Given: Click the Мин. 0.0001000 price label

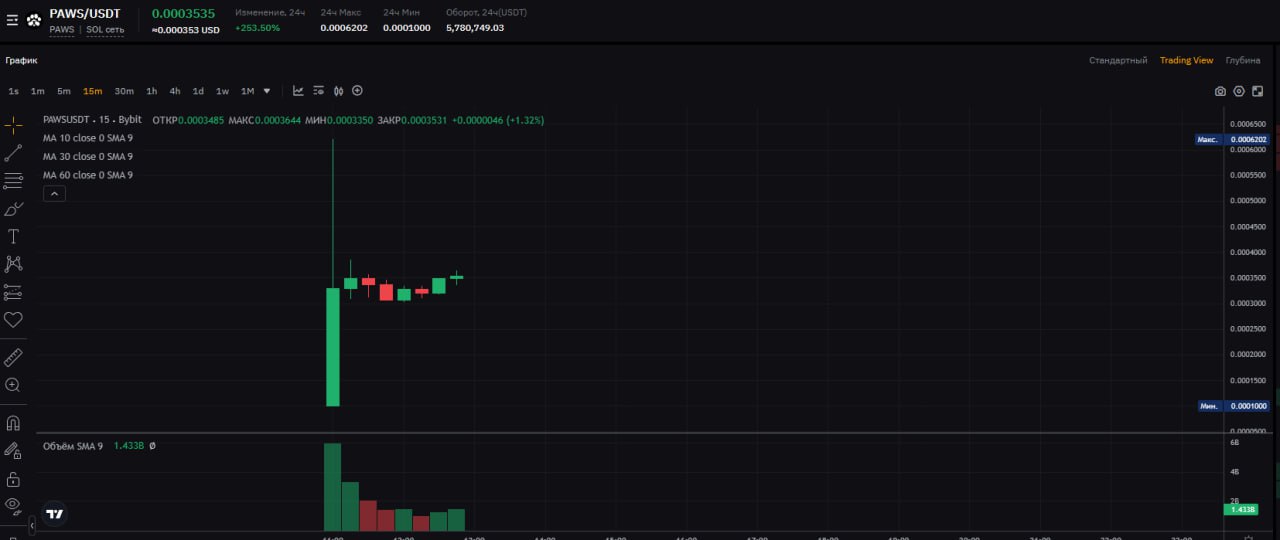Looking at the screenshot, I should pos(1232,406).
